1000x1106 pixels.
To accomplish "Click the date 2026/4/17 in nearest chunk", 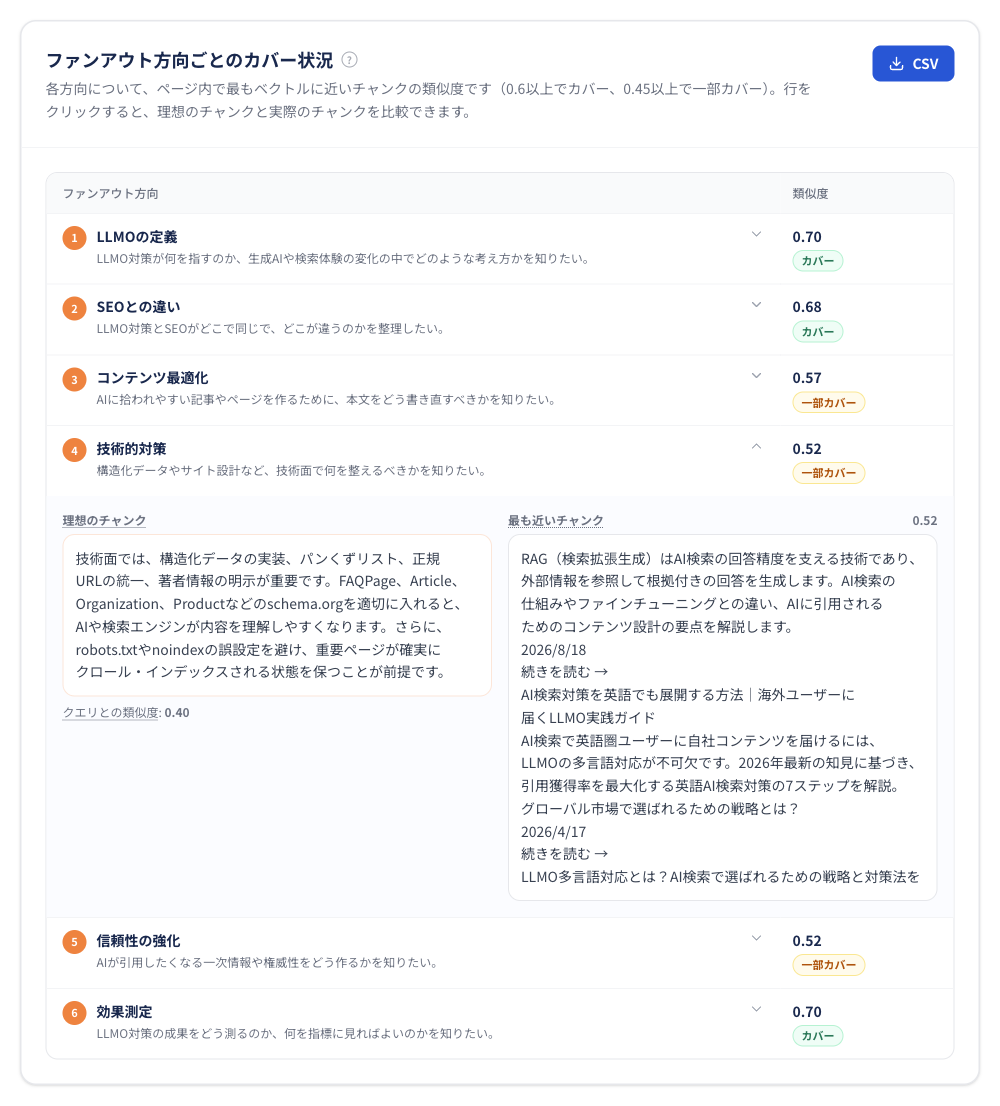I will click(x=554, y=832).
